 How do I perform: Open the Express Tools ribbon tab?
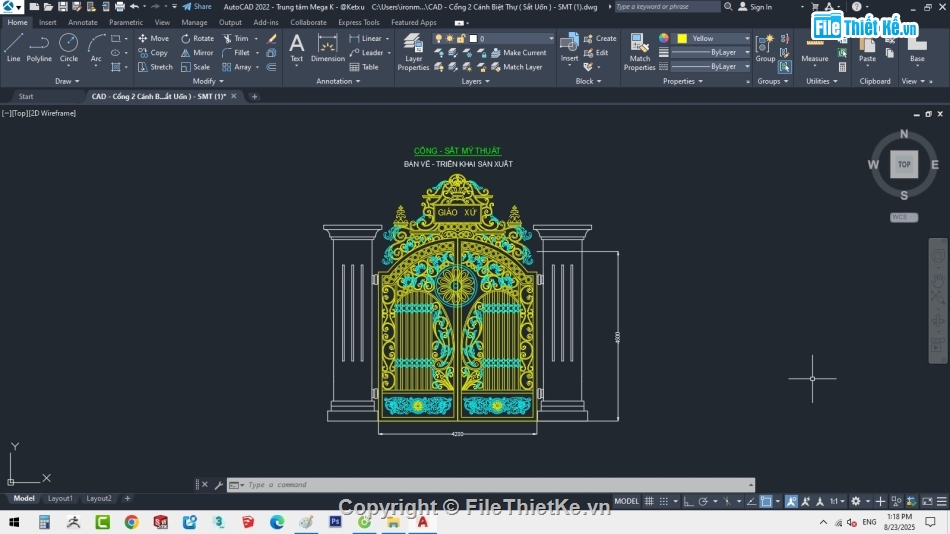coord(359,22)
